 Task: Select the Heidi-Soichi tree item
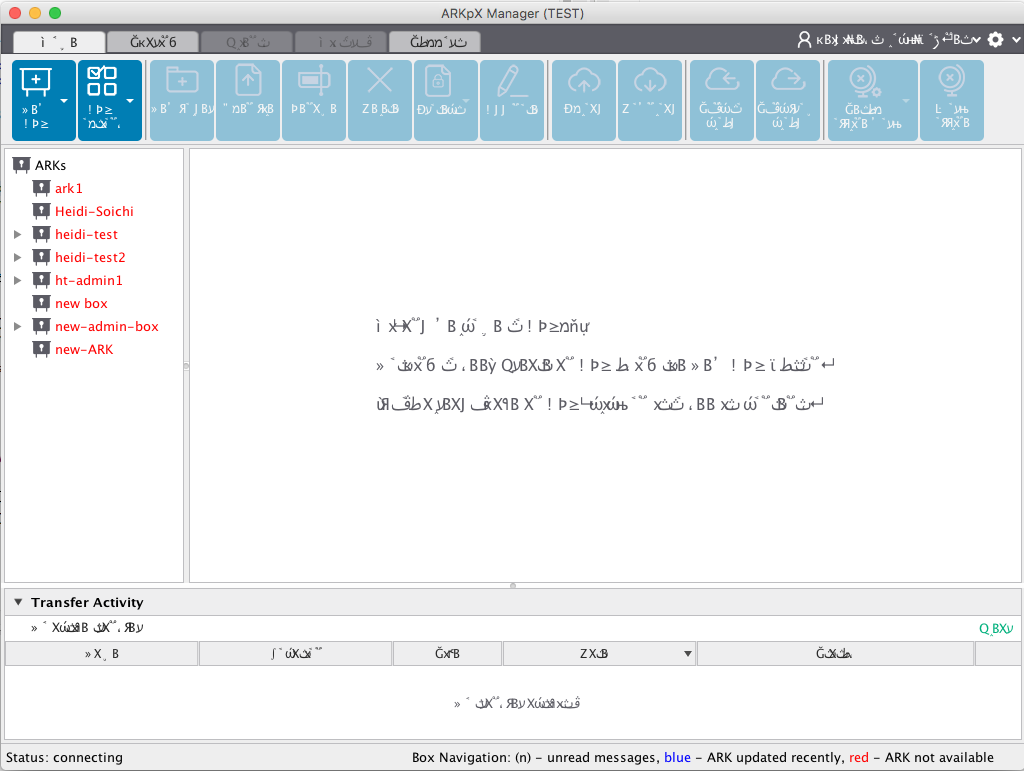94,211
